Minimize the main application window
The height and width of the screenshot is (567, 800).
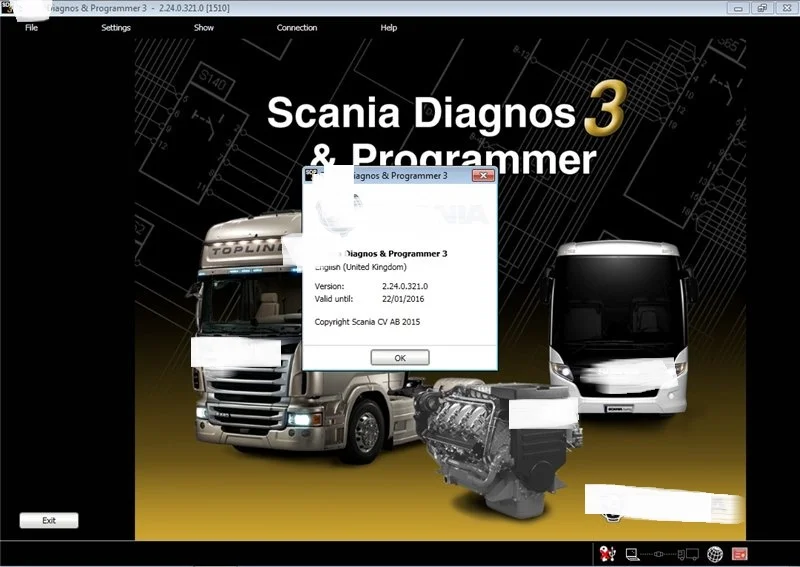coord(738,8)
